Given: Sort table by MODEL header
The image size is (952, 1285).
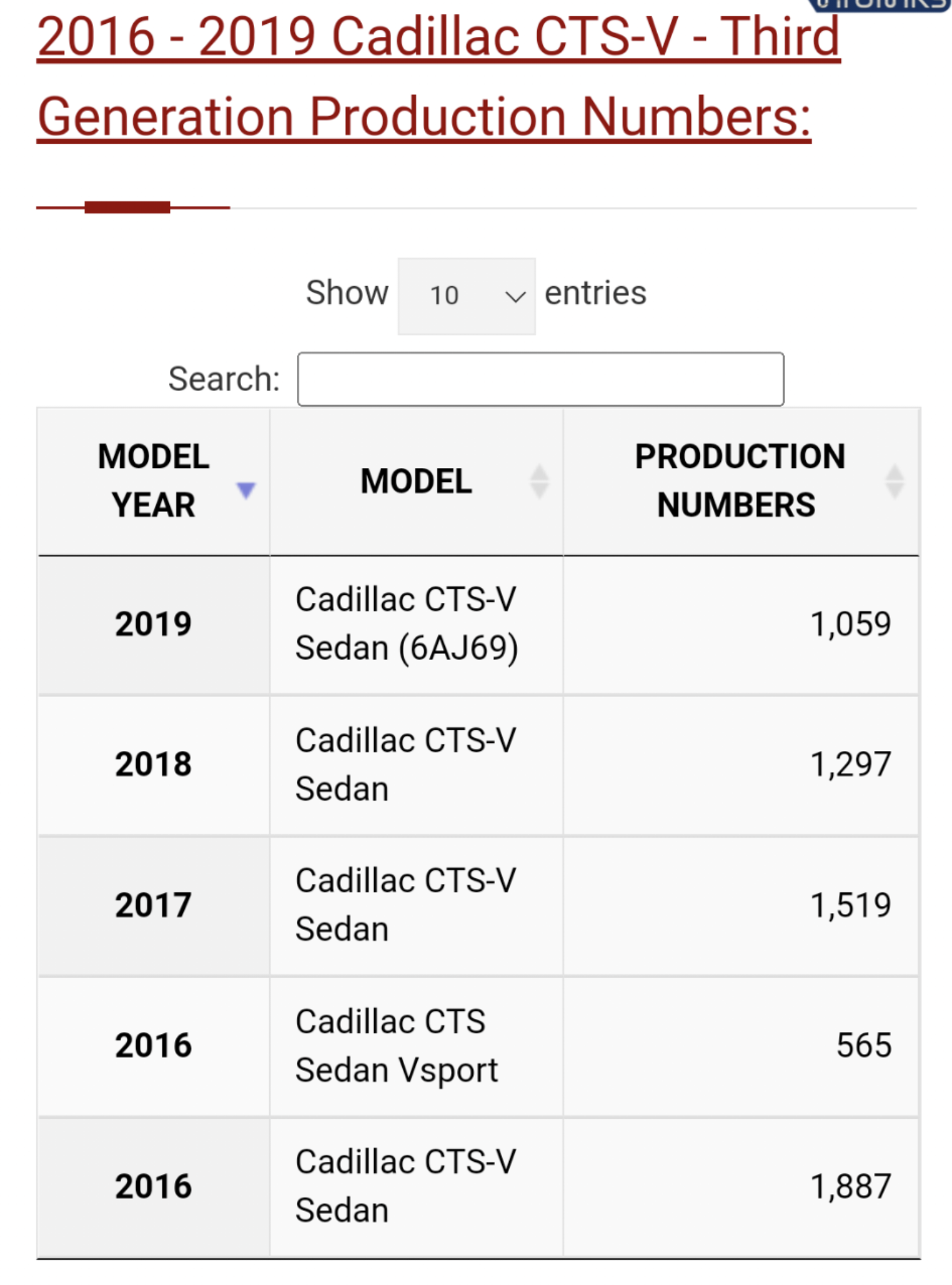Looking at the screenshot, I should click(417, 481).
